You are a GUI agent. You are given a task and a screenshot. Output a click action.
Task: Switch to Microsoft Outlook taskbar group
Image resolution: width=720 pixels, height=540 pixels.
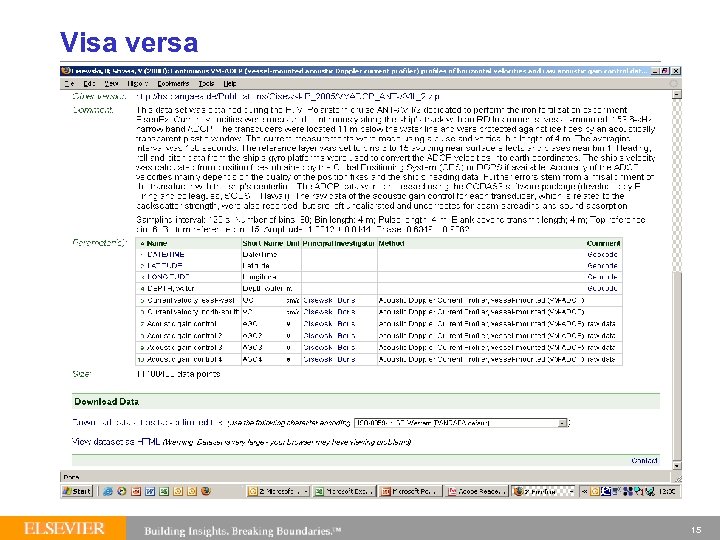[x=278, y=491]
